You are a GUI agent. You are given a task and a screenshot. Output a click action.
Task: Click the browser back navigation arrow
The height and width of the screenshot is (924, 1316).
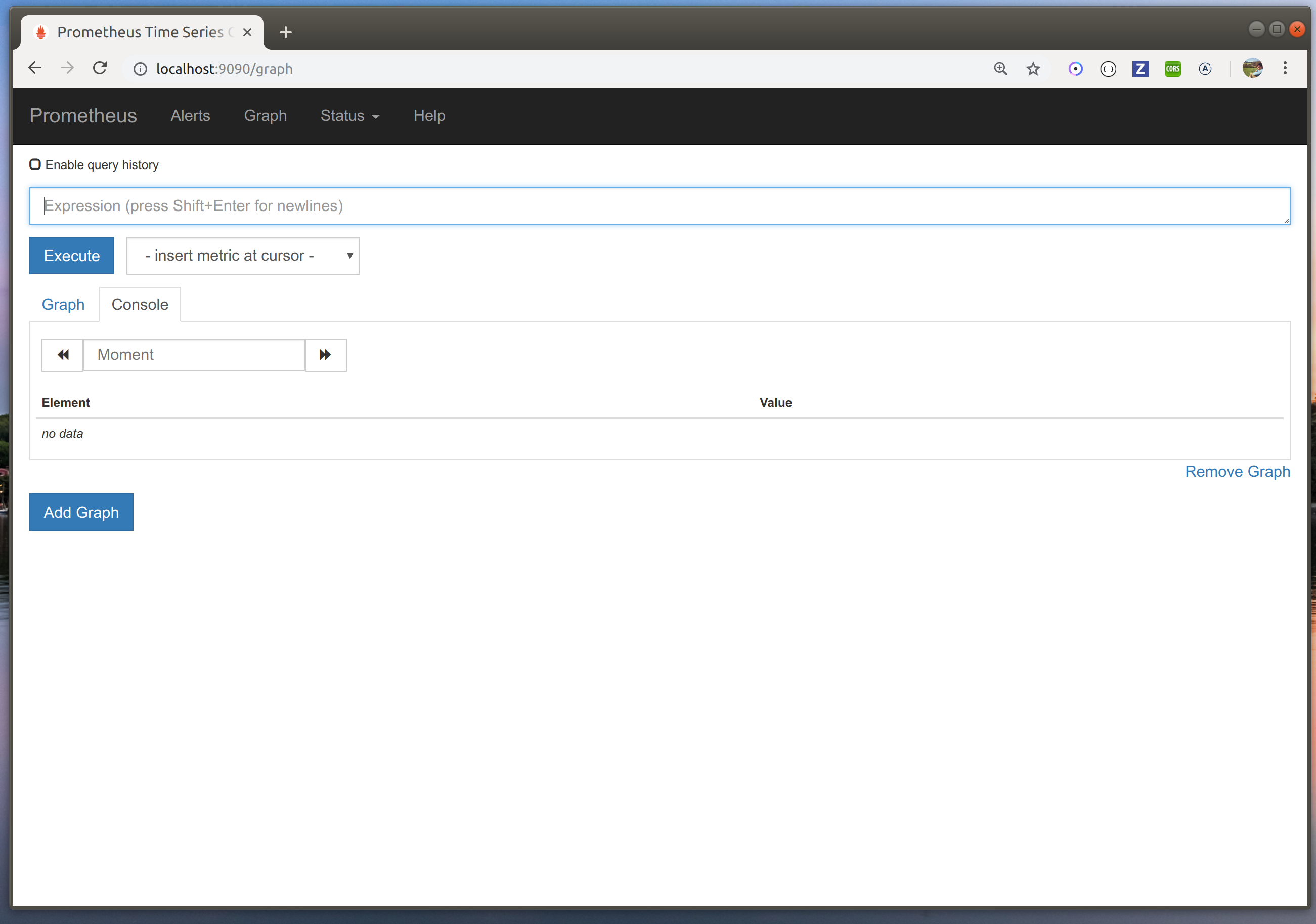pos(35,68)
